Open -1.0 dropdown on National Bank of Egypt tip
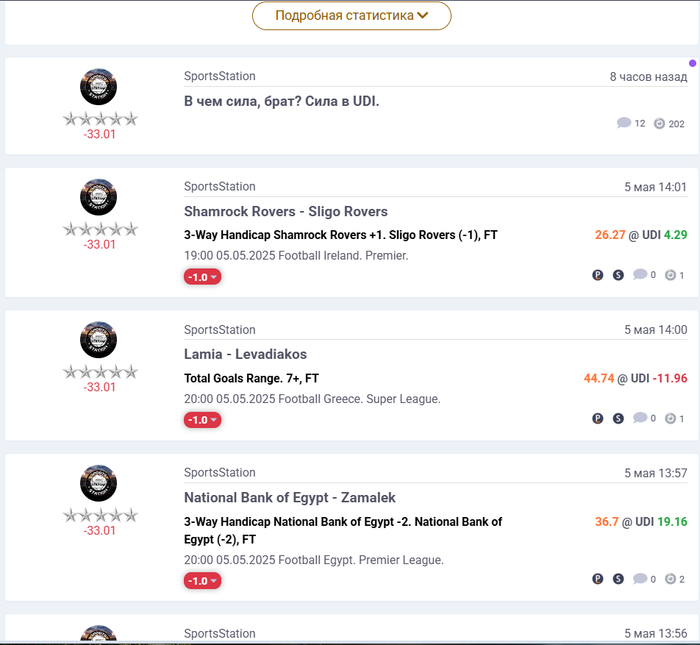700x645 pixels. tap(202, 581)
